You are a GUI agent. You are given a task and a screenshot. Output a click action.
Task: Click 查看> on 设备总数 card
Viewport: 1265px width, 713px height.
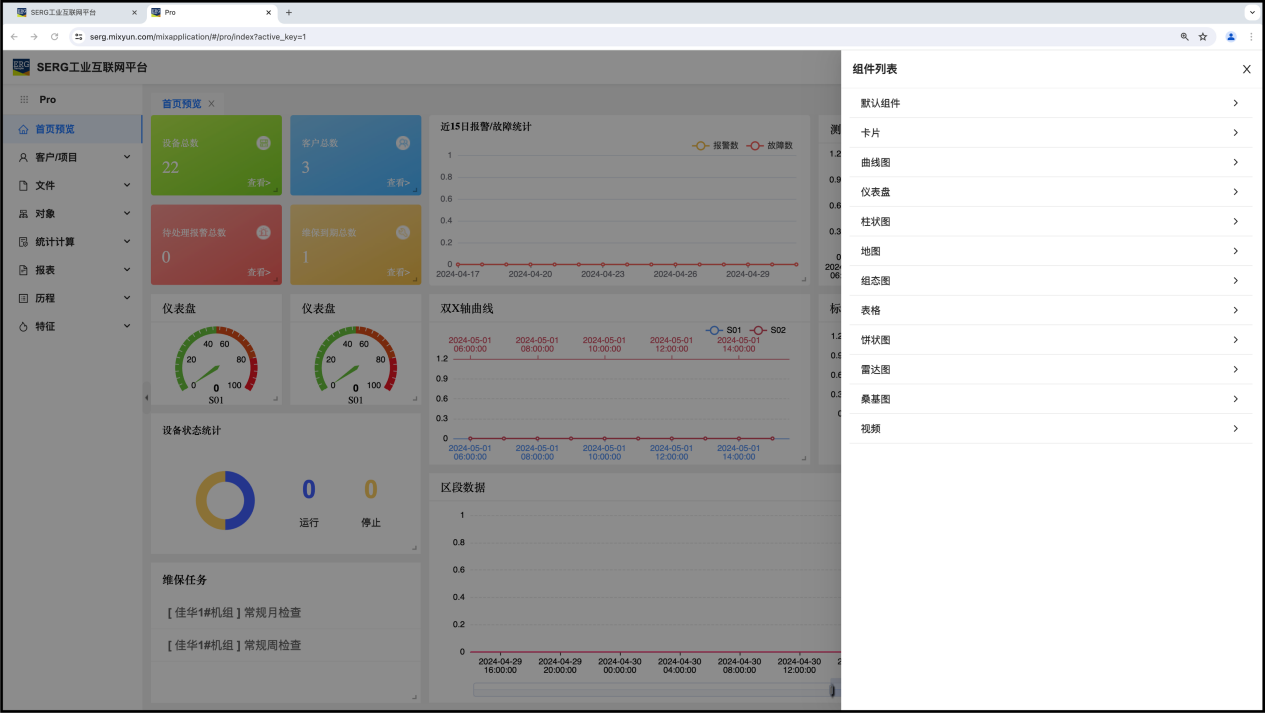259,183
